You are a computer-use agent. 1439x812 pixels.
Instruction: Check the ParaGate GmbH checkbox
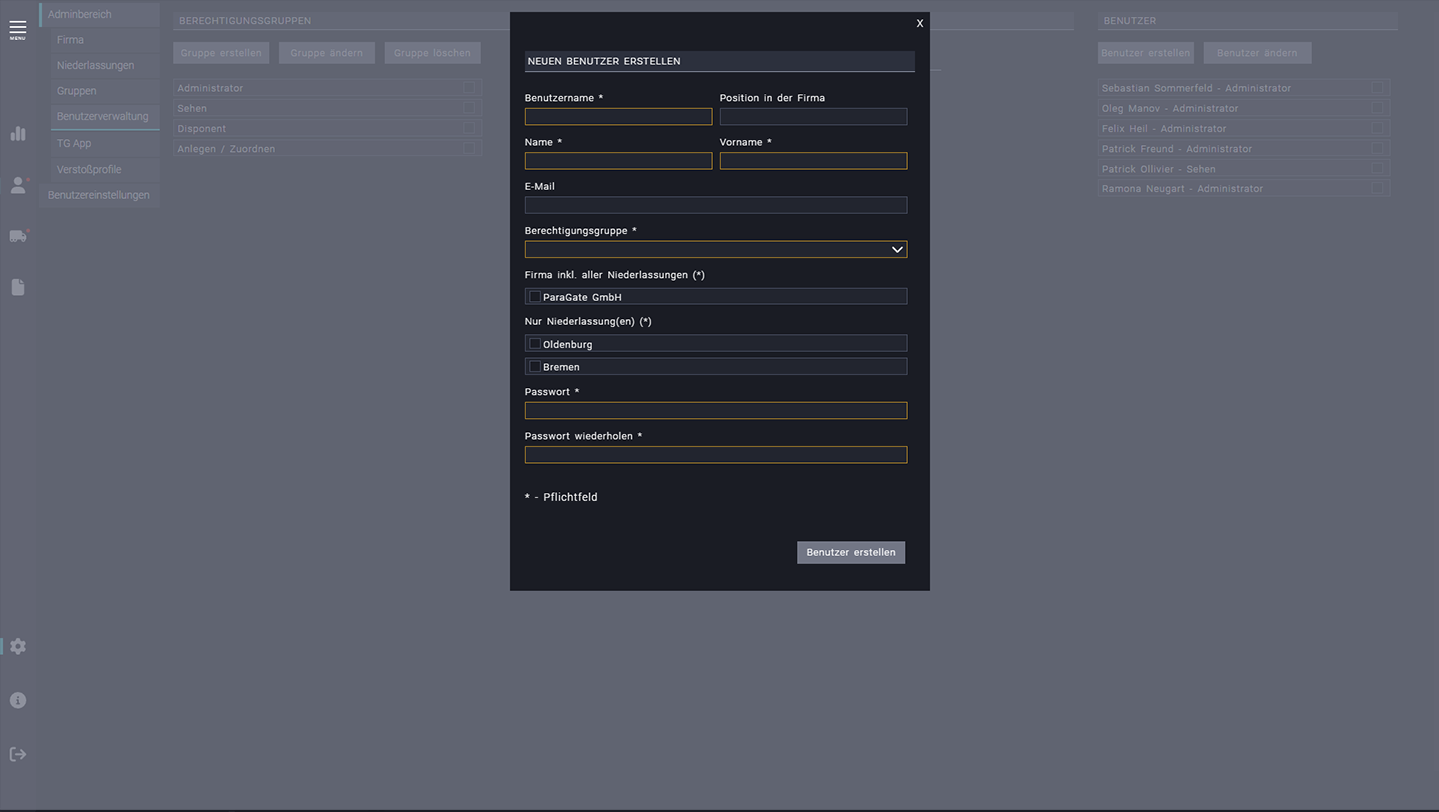click(535, 297)
